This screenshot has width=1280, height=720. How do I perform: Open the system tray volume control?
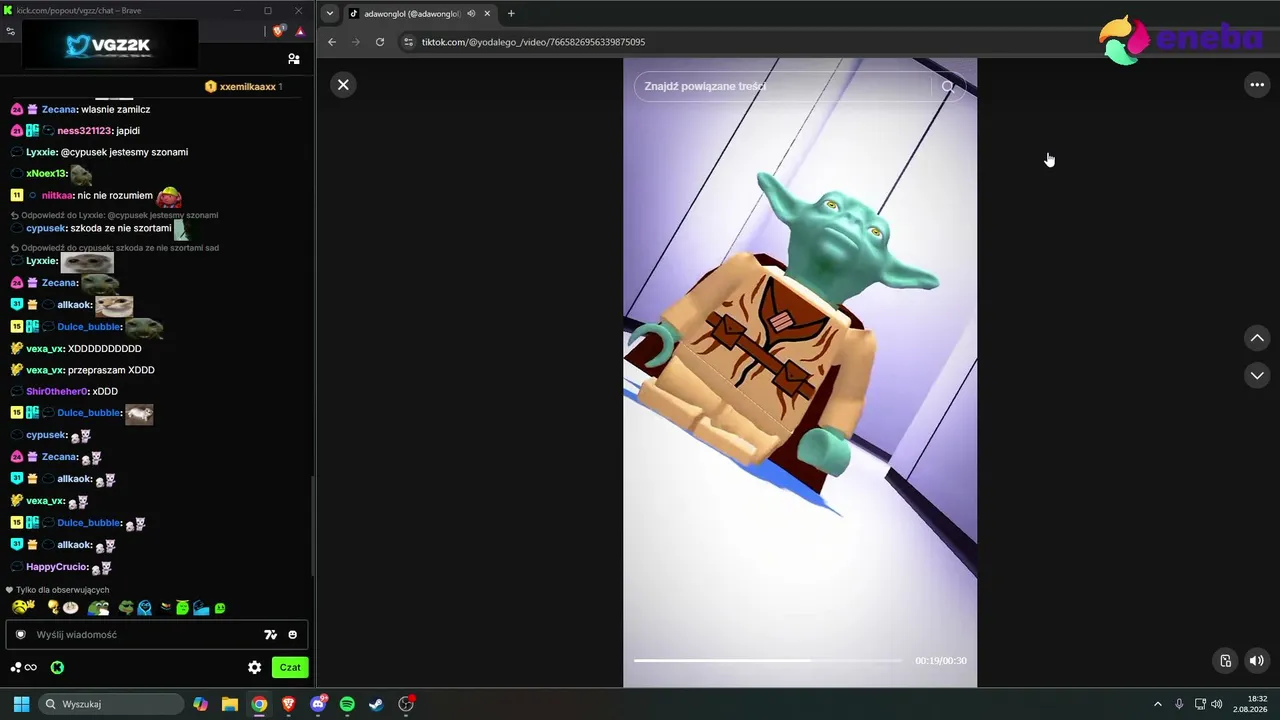click(1217, 704)
